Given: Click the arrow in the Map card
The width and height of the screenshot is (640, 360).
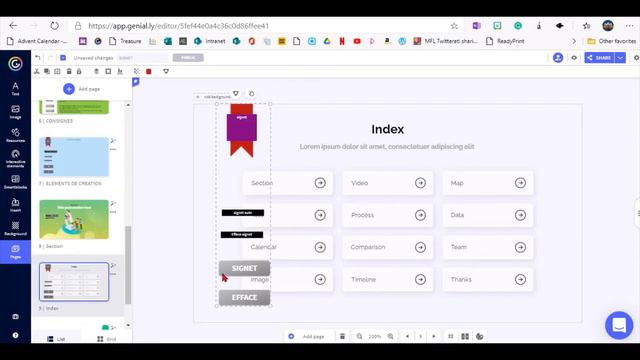Looking at the screenshot, I should [520, 183].
